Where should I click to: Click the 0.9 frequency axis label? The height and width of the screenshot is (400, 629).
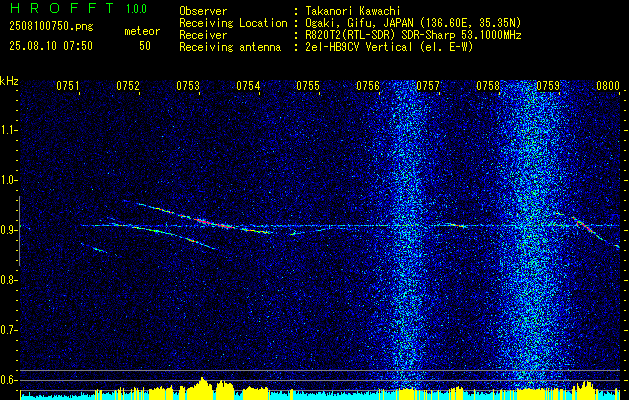[6, 230]
